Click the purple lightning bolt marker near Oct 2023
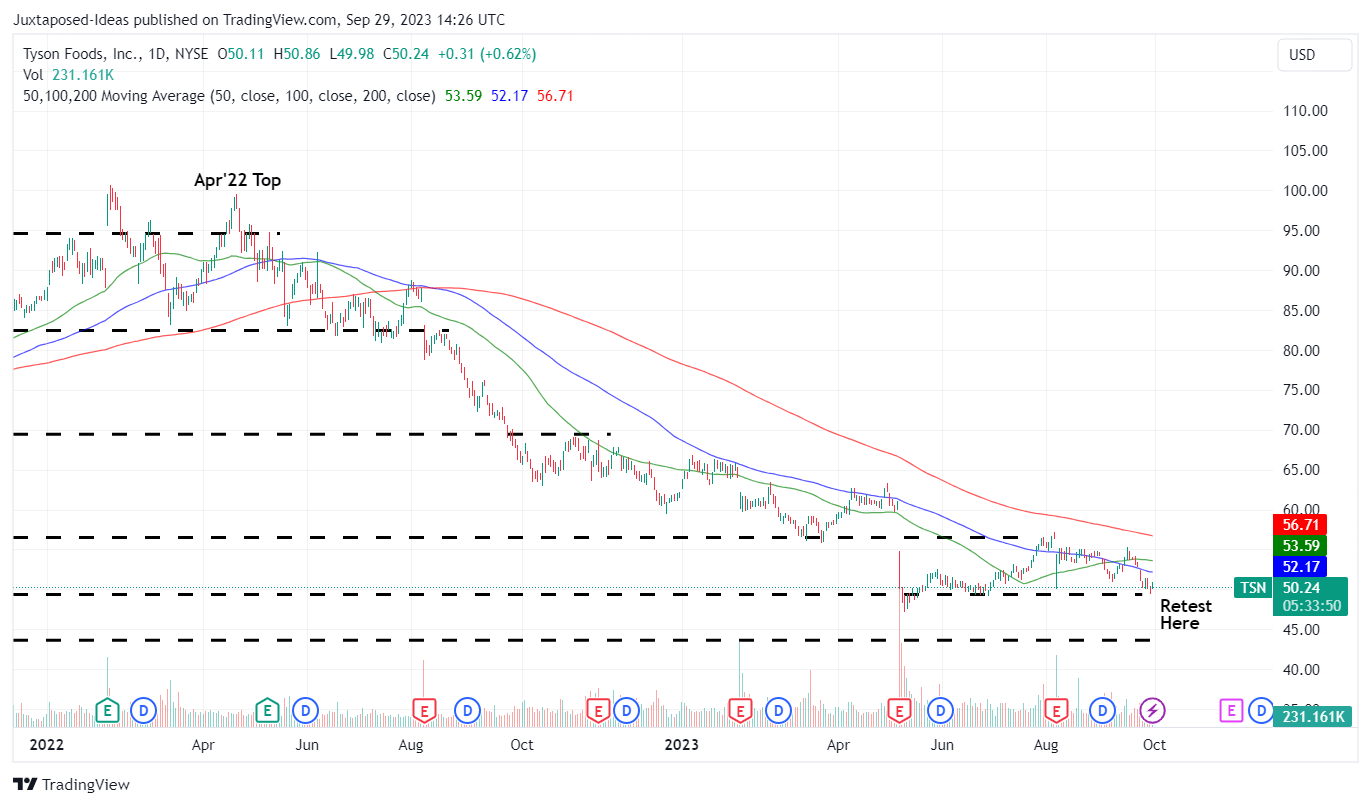Screen dimensions: 1371x806 click(1153, 710)
